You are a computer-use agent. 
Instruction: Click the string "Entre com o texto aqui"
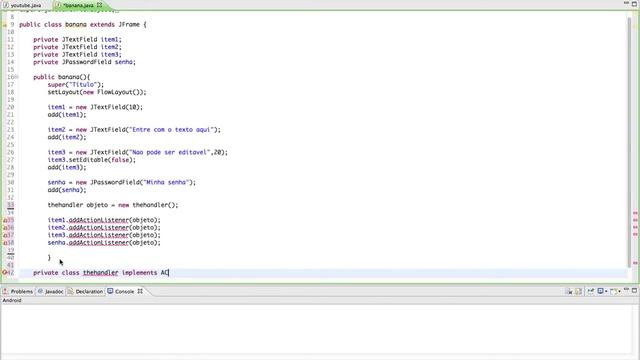pos(171,130)
